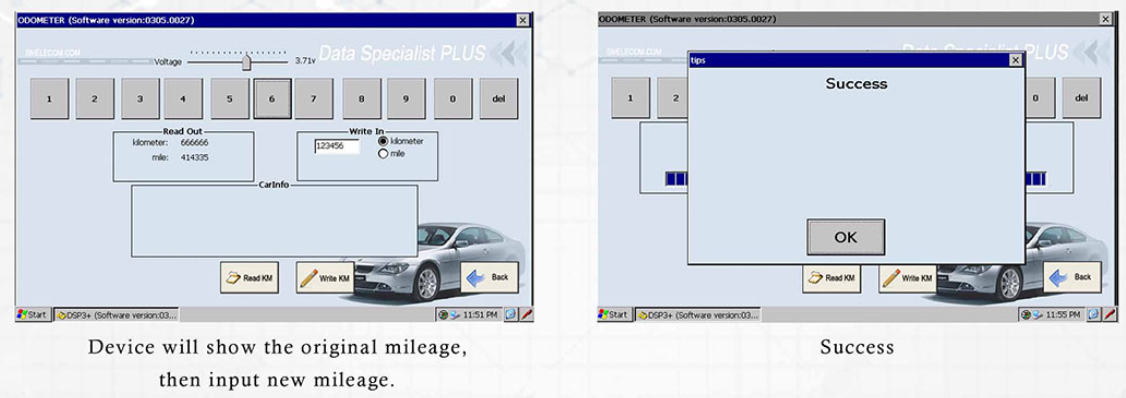The image size is (1126, 398).
Task: Select the mile radio button
Action: click(x=383, y=153)
